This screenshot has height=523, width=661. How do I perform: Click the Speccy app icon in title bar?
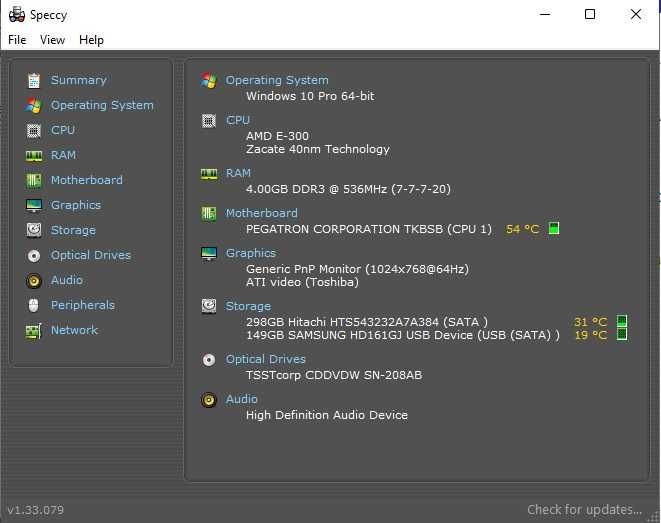pos(15,15)
